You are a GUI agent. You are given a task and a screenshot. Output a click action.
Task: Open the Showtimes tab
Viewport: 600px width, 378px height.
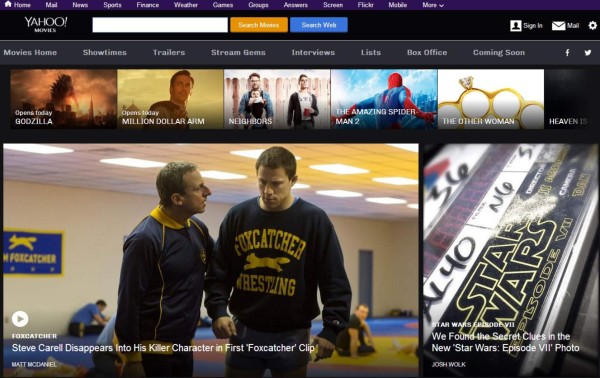click(x=104, y=52)
